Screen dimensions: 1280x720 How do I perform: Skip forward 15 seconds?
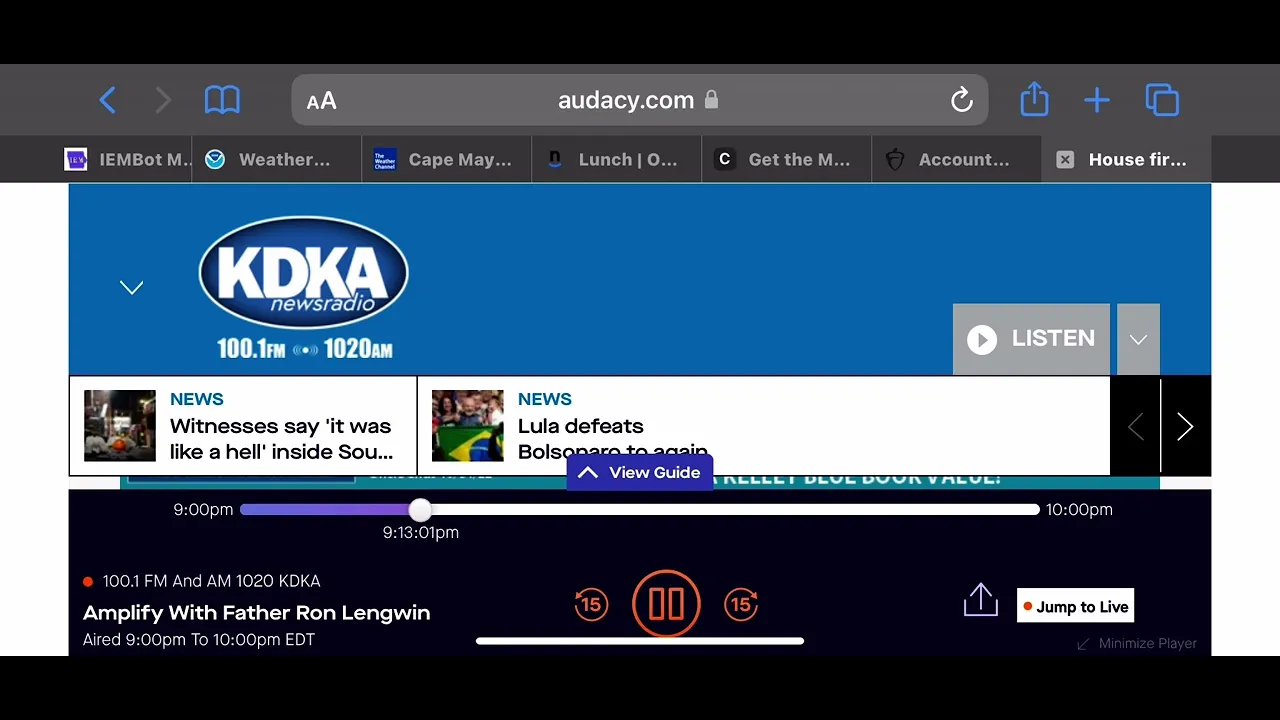[741, 604]
